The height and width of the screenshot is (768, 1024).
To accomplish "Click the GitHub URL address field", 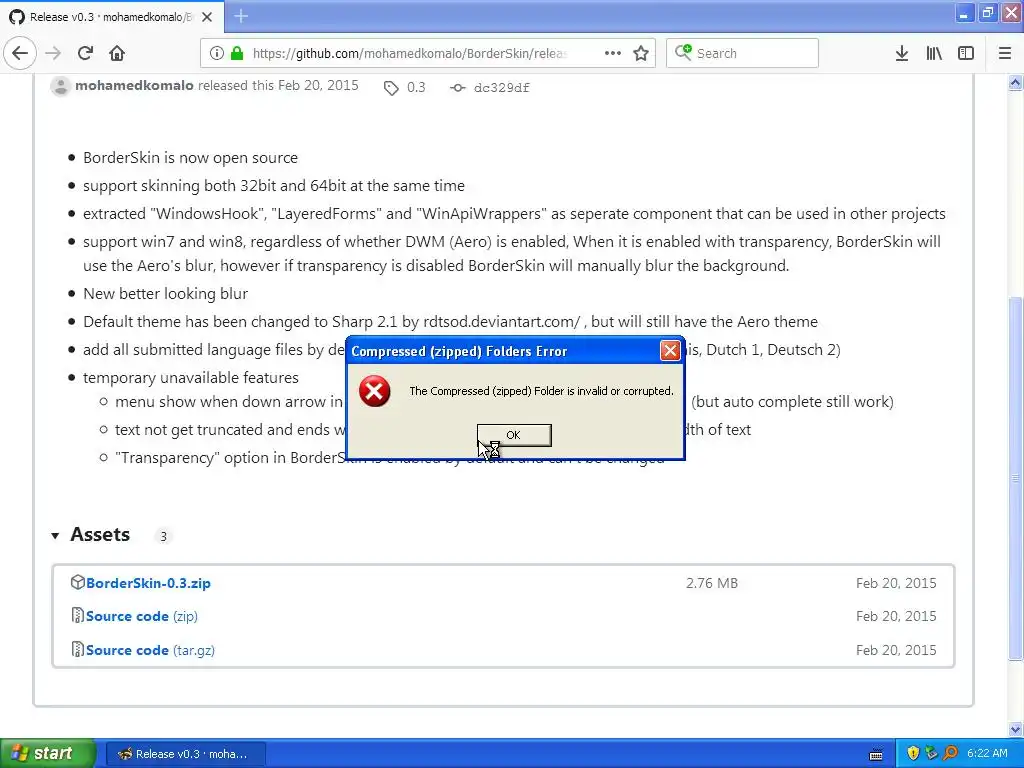I will click(x=409, y=53).
